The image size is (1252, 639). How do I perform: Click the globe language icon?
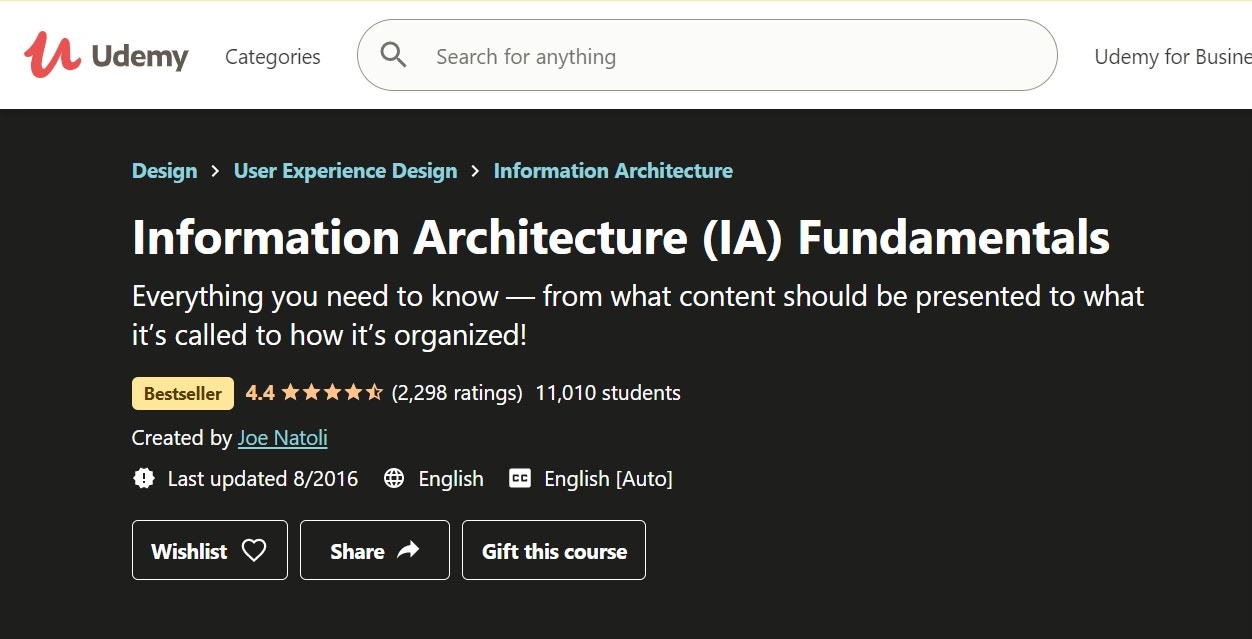point(394,479)
